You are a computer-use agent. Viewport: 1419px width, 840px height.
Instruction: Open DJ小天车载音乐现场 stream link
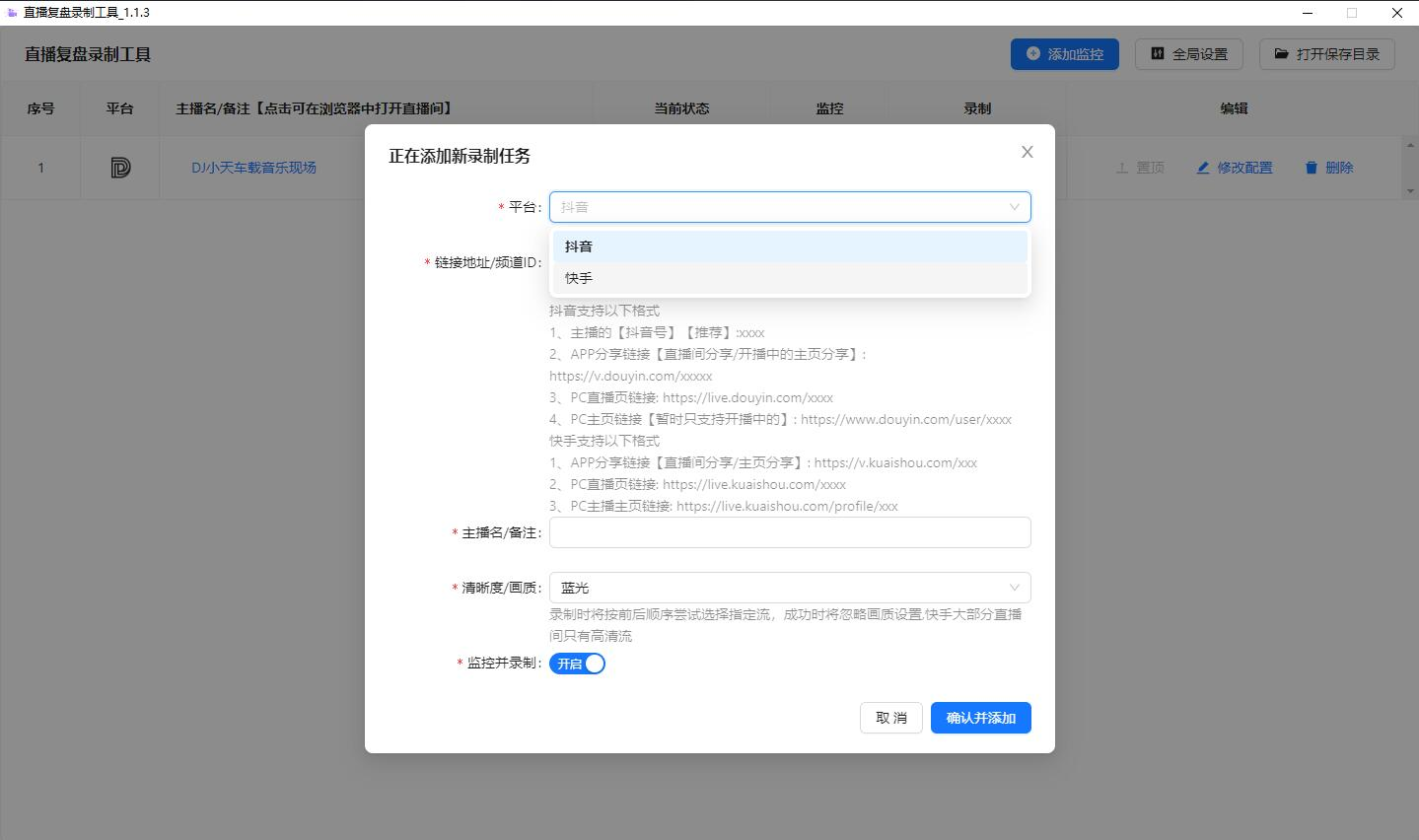point(253,169)
